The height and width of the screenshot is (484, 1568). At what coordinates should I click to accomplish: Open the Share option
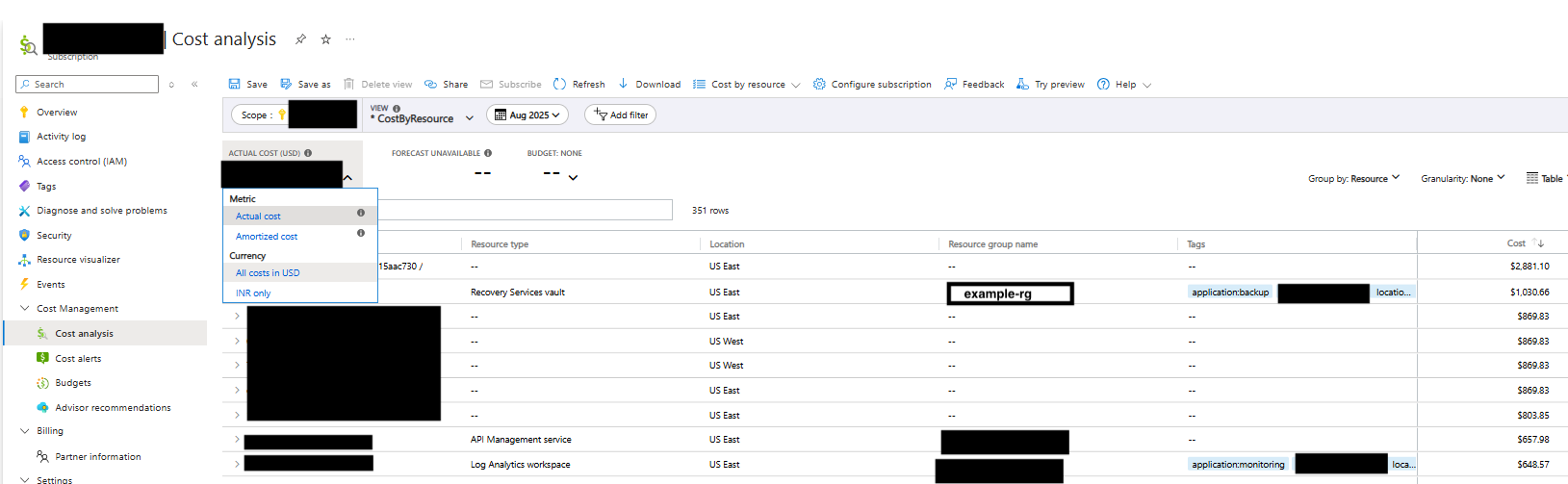click(447, 85)
